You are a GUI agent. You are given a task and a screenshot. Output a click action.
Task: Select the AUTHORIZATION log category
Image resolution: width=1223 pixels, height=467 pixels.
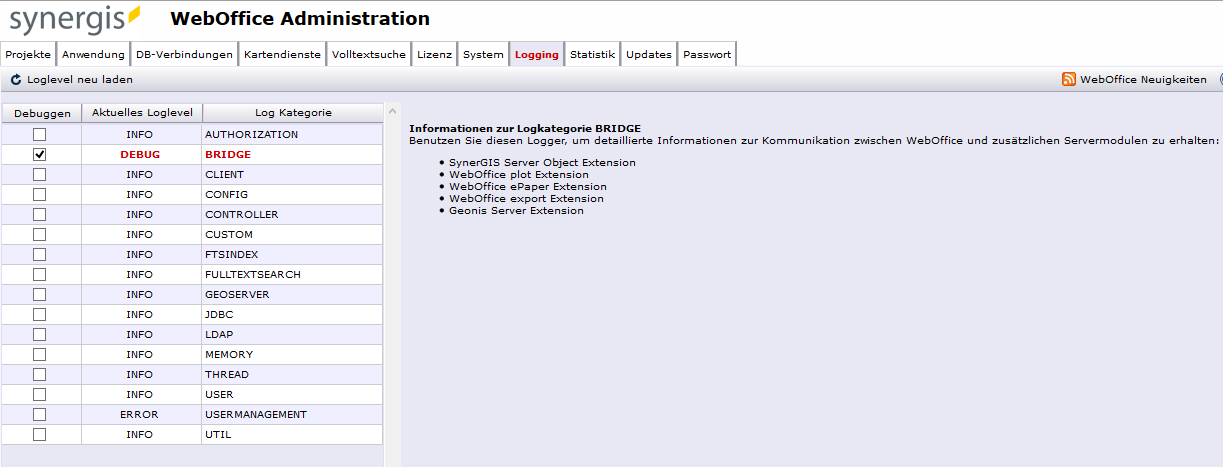(252, 134)
